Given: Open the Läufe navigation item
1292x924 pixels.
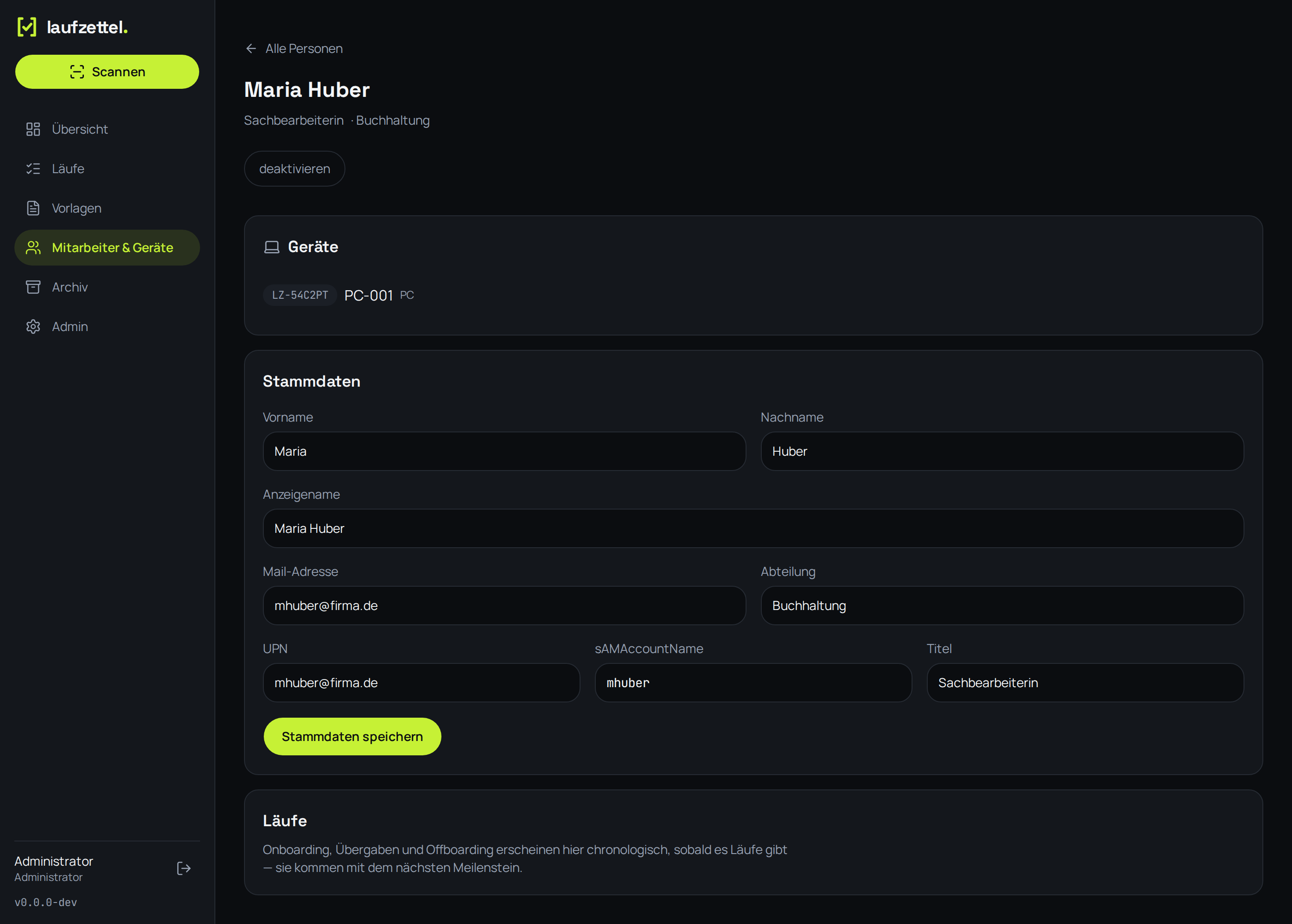Looking at the screenshot, I should pos(107,168).
